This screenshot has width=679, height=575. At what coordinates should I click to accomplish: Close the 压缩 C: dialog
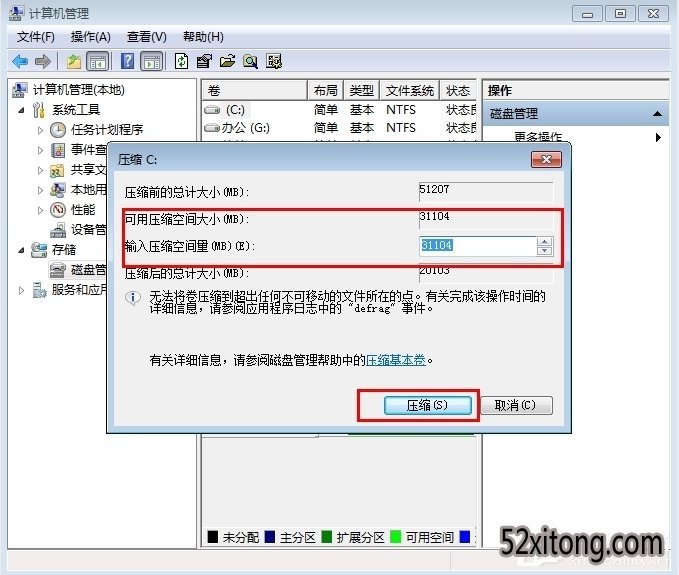[x=546, y=159]
